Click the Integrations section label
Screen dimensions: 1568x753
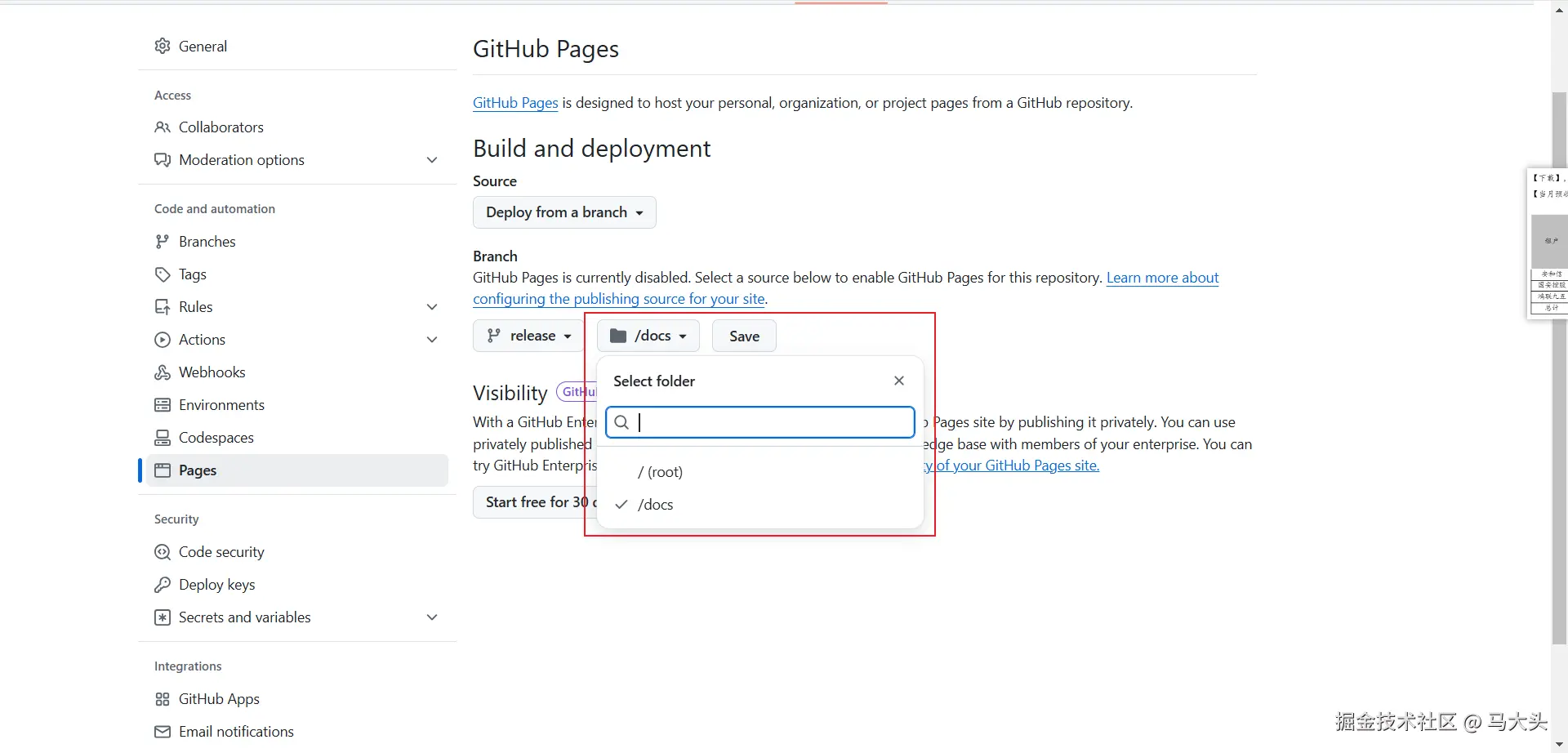click(188, 666)
